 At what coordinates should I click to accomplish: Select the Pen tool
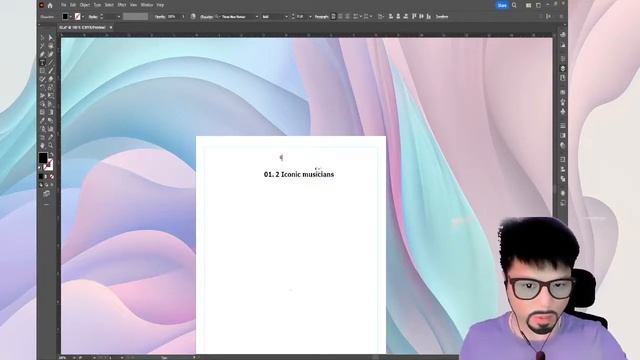pyautogui.click(x=42, y=54)
